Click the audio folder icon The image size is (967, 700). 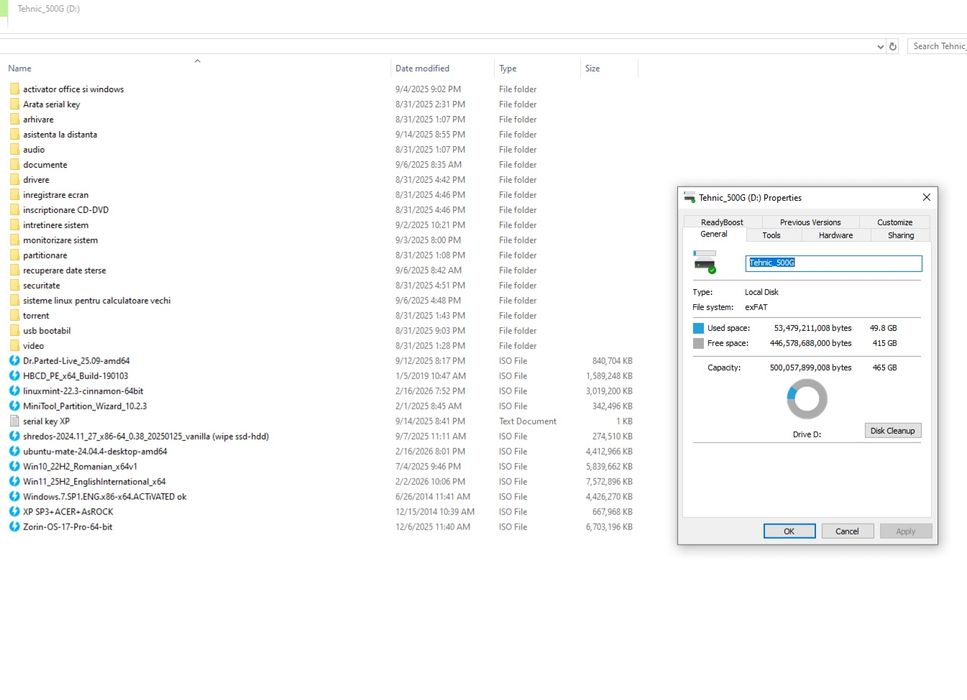point(14,149)
